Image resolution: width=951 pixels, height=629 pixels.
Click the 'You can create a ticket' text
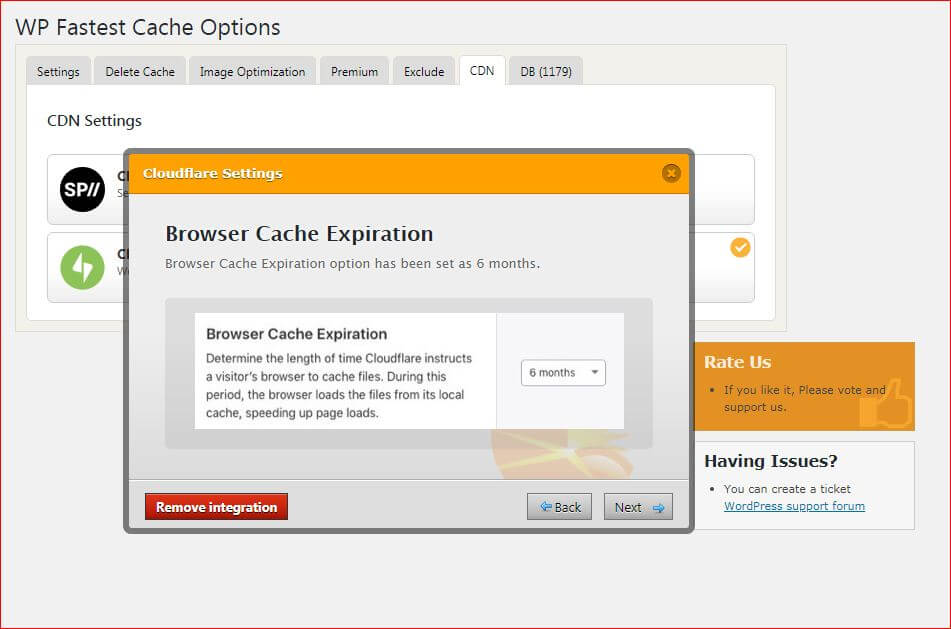click(787, 489)
